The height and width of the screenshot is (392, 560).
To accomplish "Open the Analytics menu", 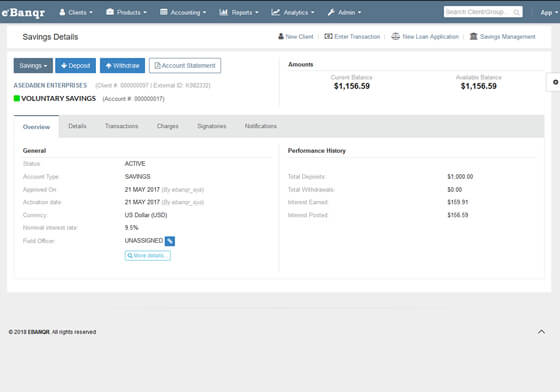I will [292, 12].
